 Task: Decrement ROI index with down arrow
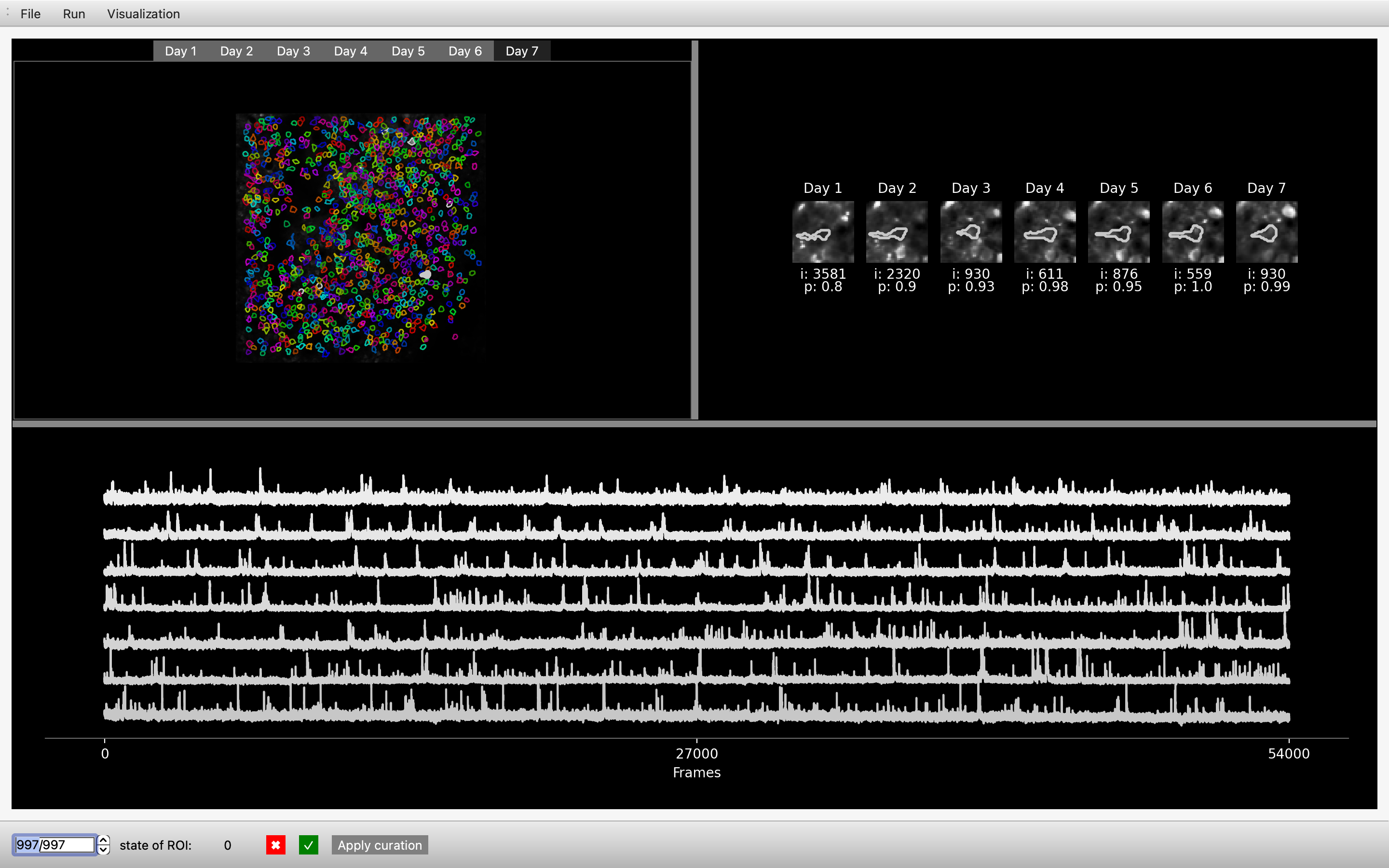[x=103, y=850]
